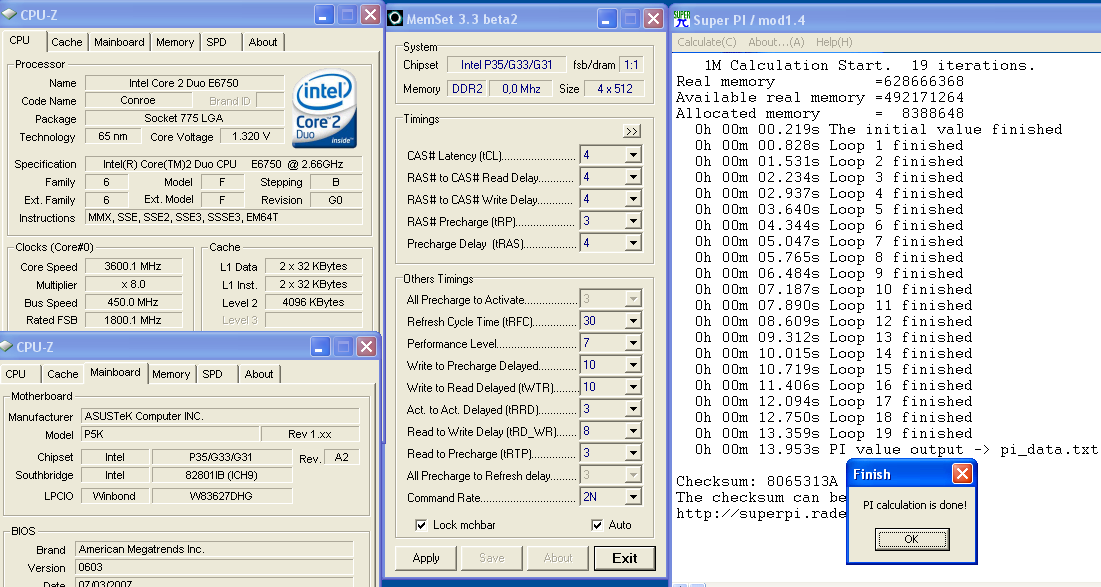Open the Help(H) menu in Super PI
The image size is (1101, 587).
834,42
